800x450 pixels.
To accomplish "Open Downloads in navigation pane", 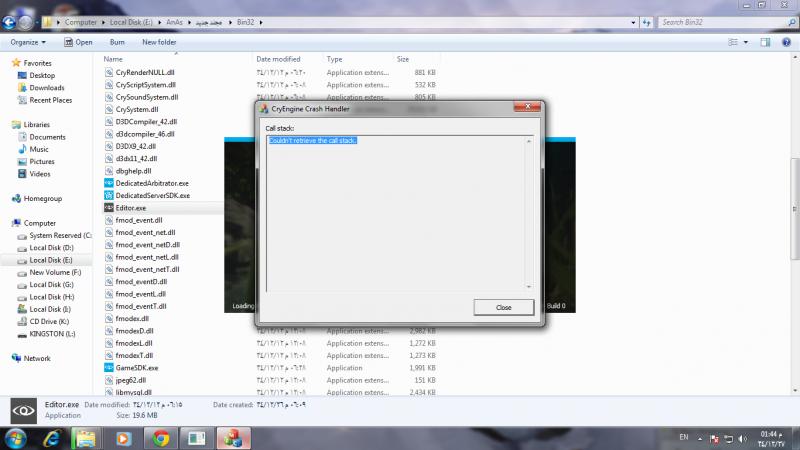I will (46, 88).
